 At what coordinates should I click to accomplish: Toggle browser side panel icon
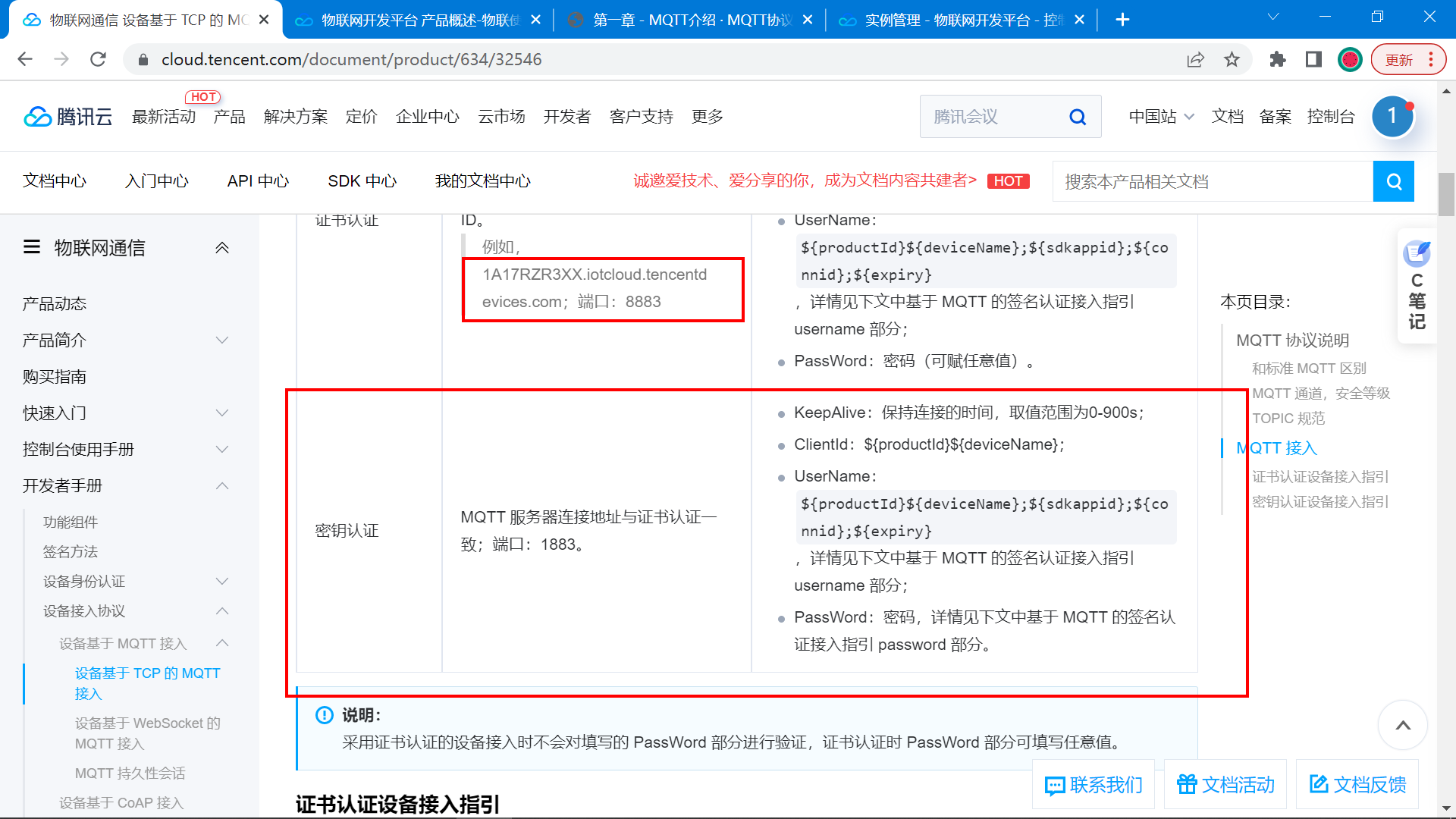tap(1313, 60)
